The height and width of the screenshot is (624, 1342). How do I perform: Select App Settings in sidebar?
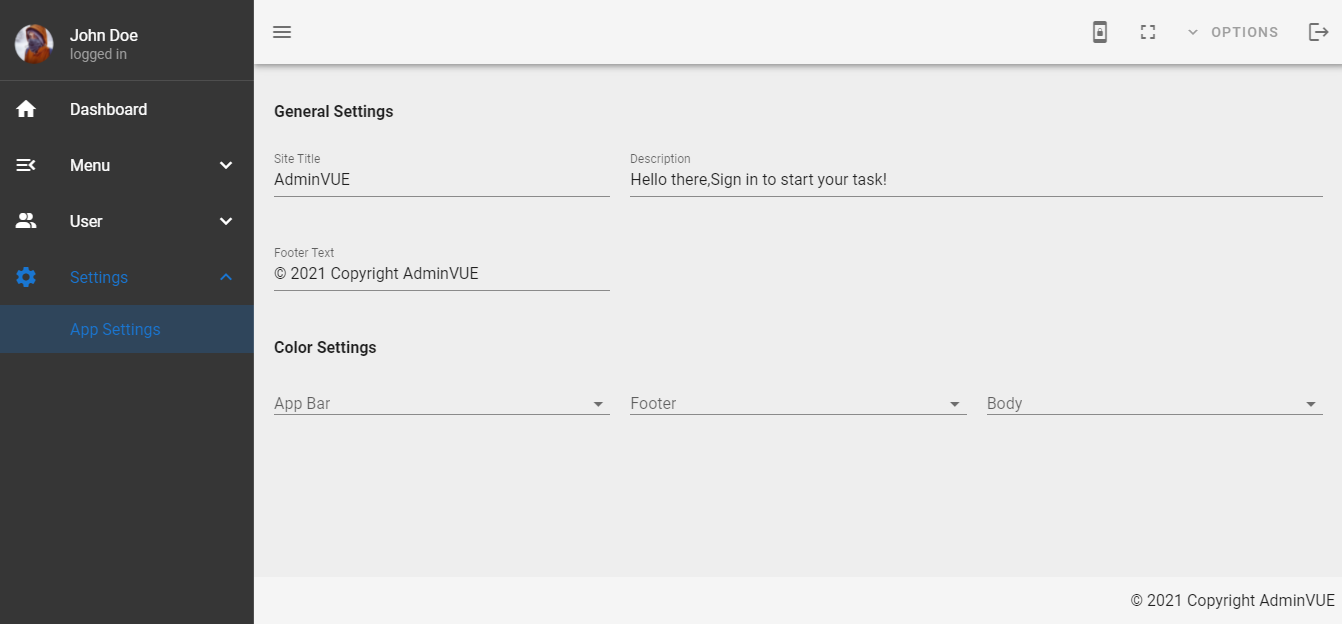[115, 329]
